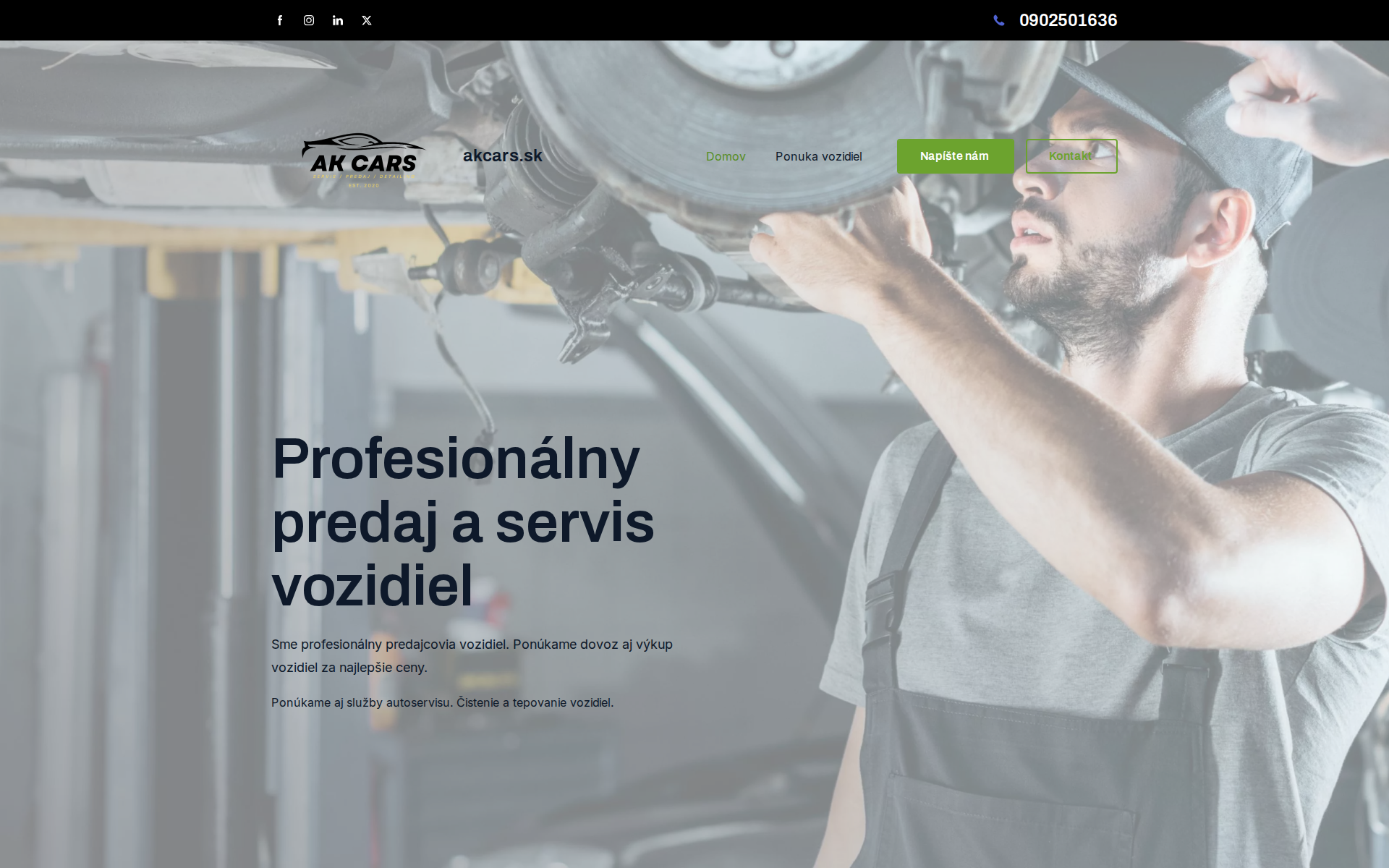Open the Domov navigation item
Viewport: 1389px width, 868px height.
coord(726,156)
